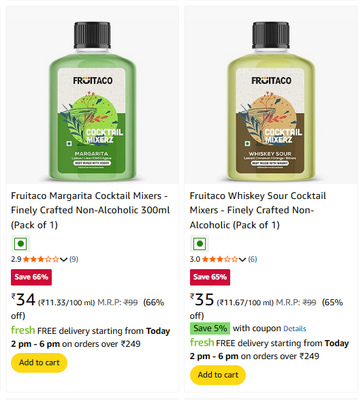Click the Save 66% deal badge
This screenshot has width=363, height=400.
[31, 277]
